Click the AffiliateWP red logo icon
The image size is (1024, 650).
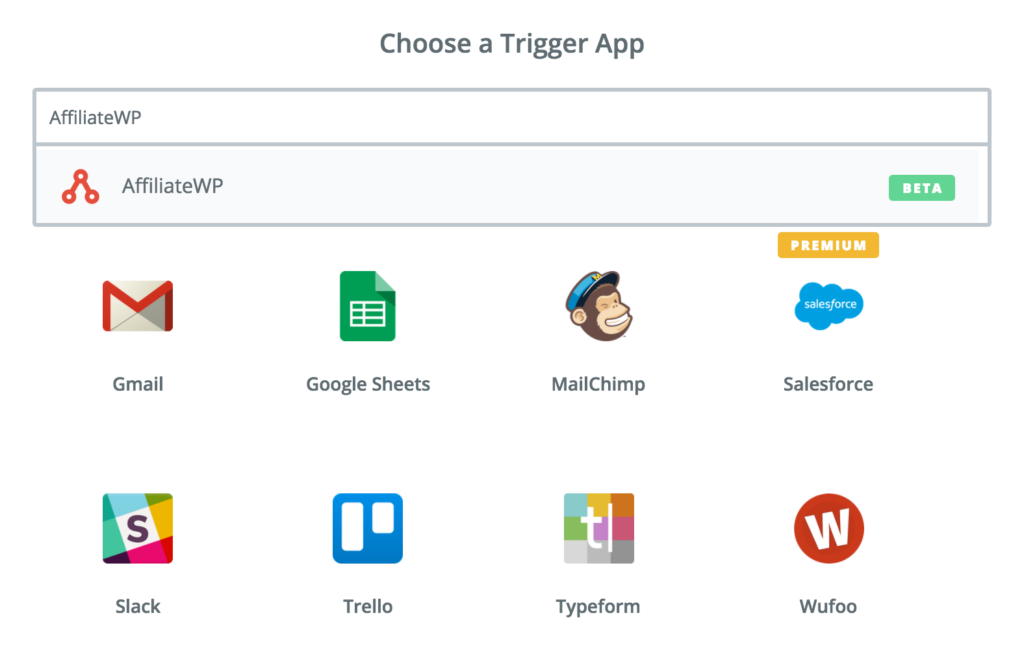(80, 187)
